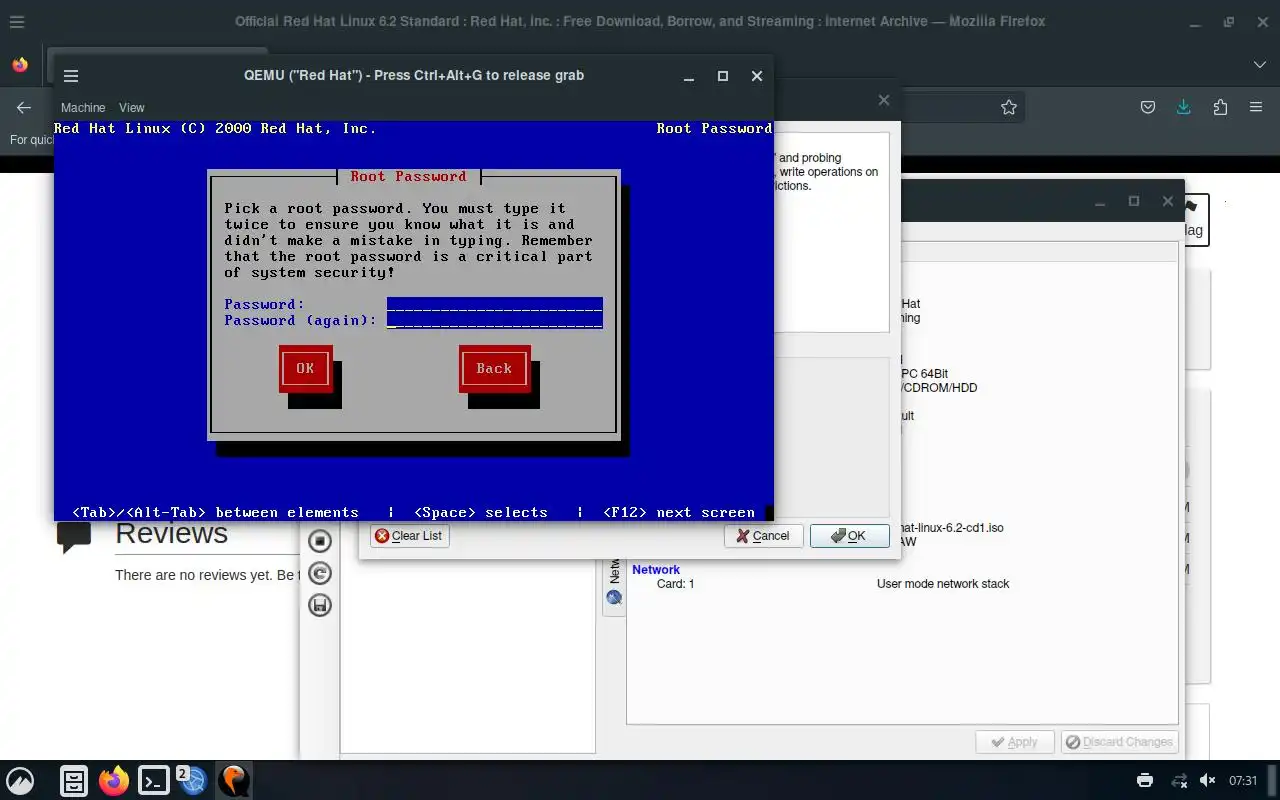Open the QEMU window hamburger menu

pos(71,76)
